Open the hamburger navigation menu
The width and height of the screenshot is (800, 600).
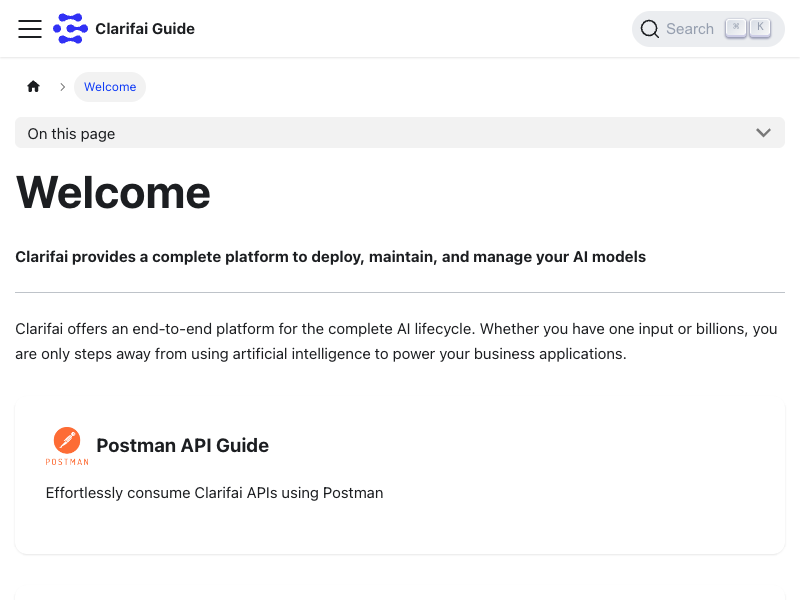[x=30, y=29]
